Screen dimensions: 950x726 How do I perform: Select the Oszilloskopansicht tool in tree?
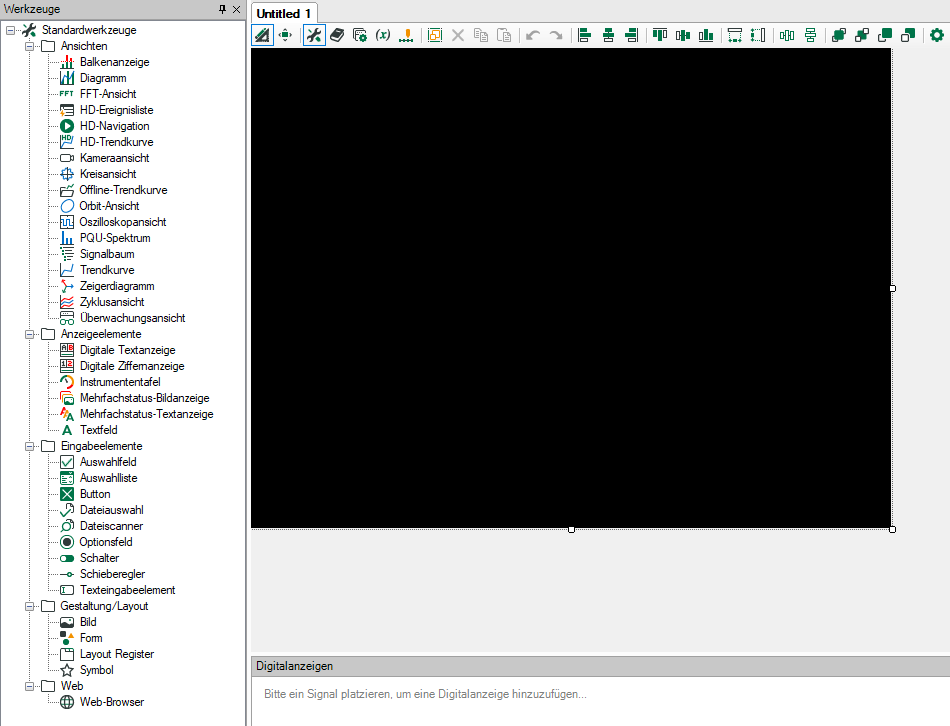122,222
